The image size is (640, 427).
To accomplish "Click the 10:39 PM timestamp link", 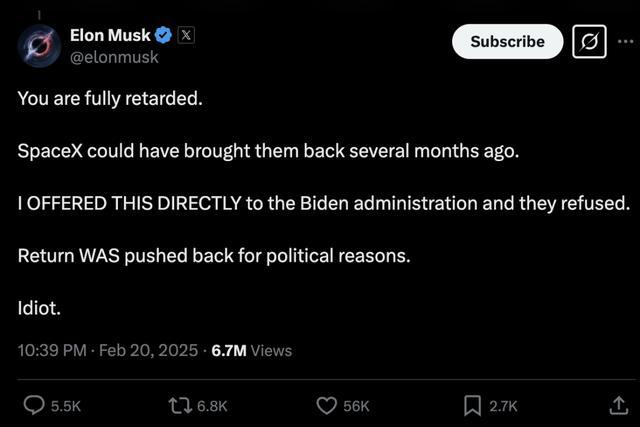I will (52, 351).
